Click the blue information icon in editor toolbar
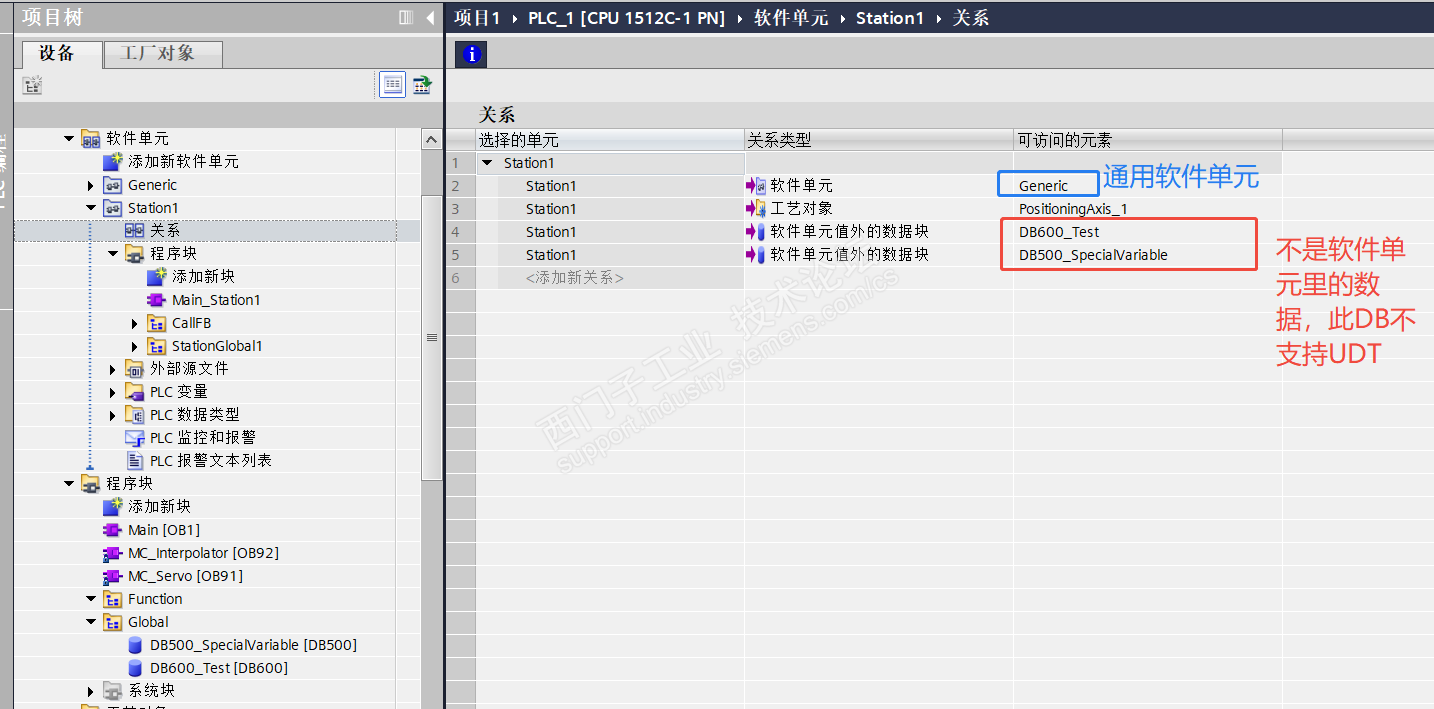The width and height of the screenshot is (1434, 709). click(471, 55)
